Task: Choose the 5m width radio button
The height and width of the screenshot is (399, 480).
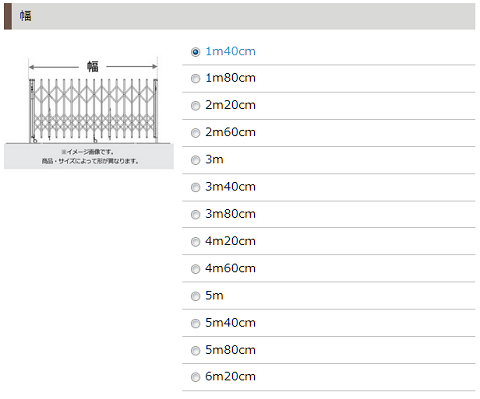Action: click(x=195, y=296)
